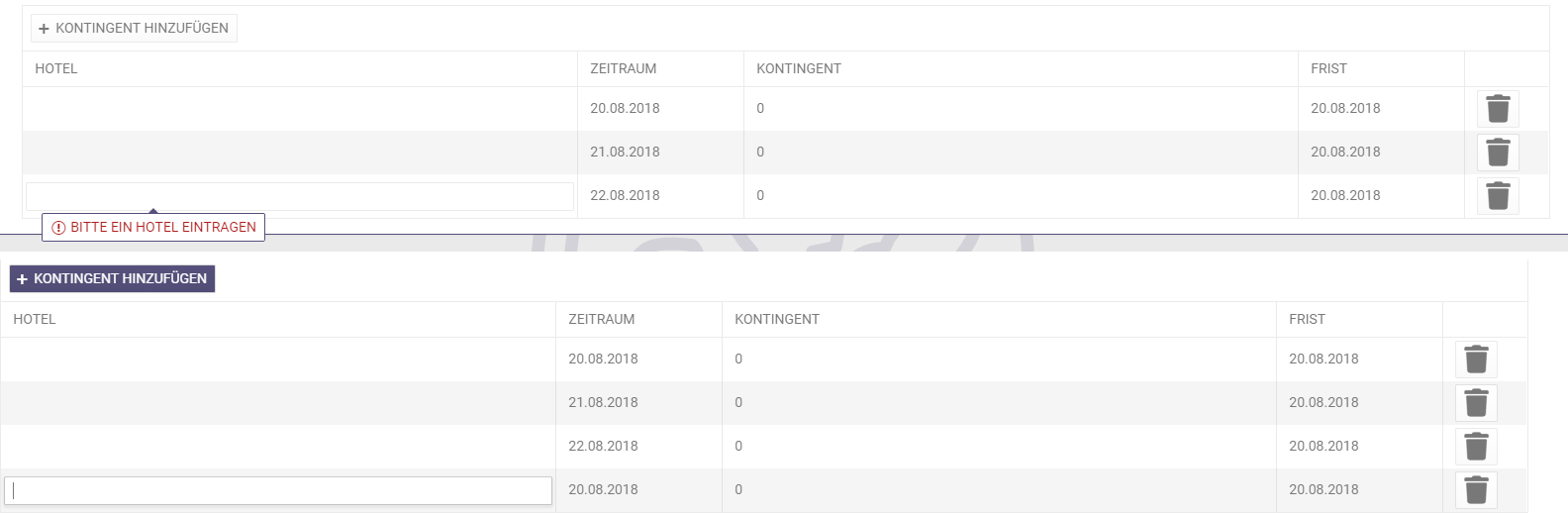Click the empty hotel input with the validation error
1568x516 pixels.
pos(299,196)
